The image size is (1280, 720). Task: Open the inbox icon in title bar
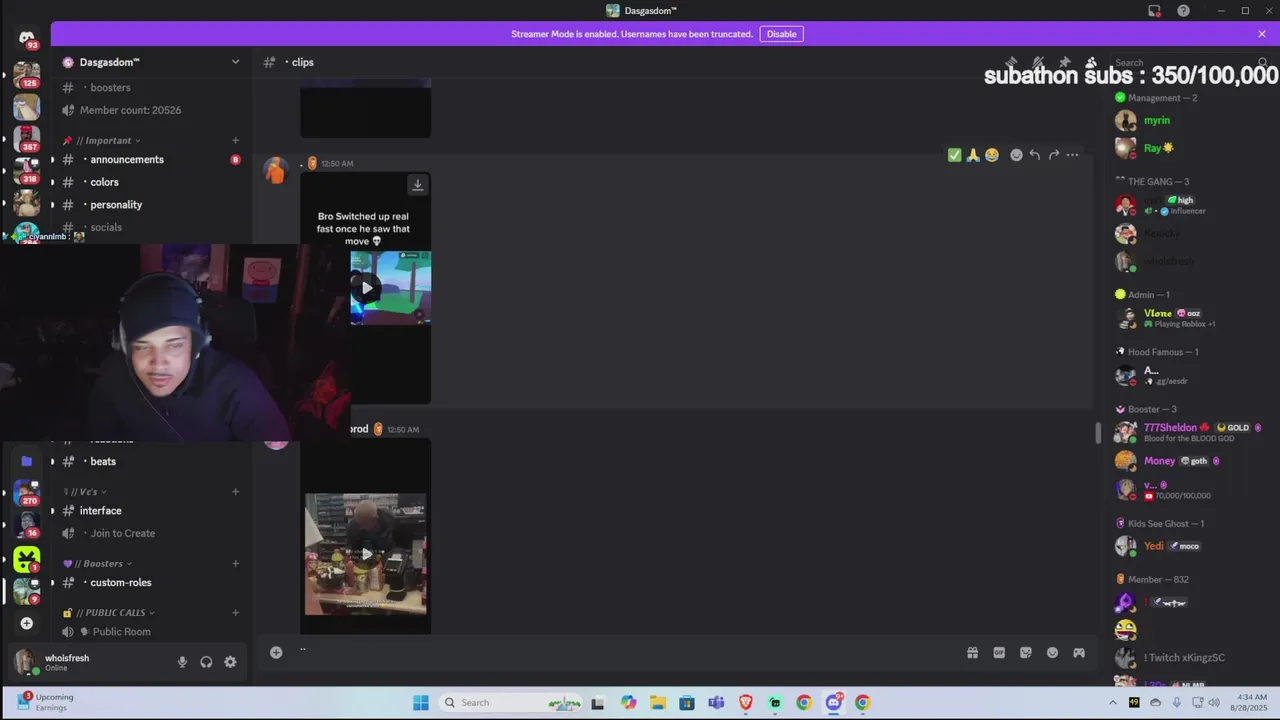[1154, 11]
